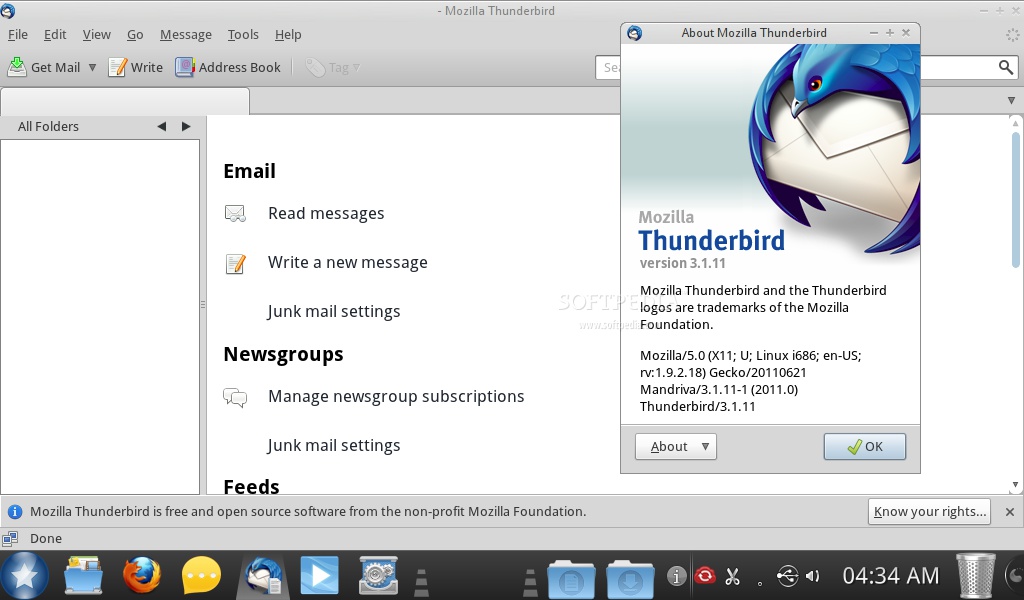Viewport: 1024px width, 600px height.
Task: Switch to next folder view mode
Action: [186, 127]
